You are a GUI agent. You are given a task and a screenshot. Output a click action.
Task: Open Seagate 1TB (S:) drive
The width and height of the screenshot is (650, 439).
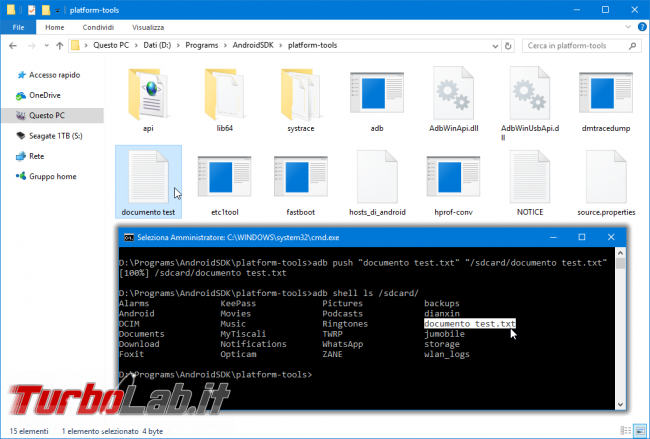pos(55,136)
